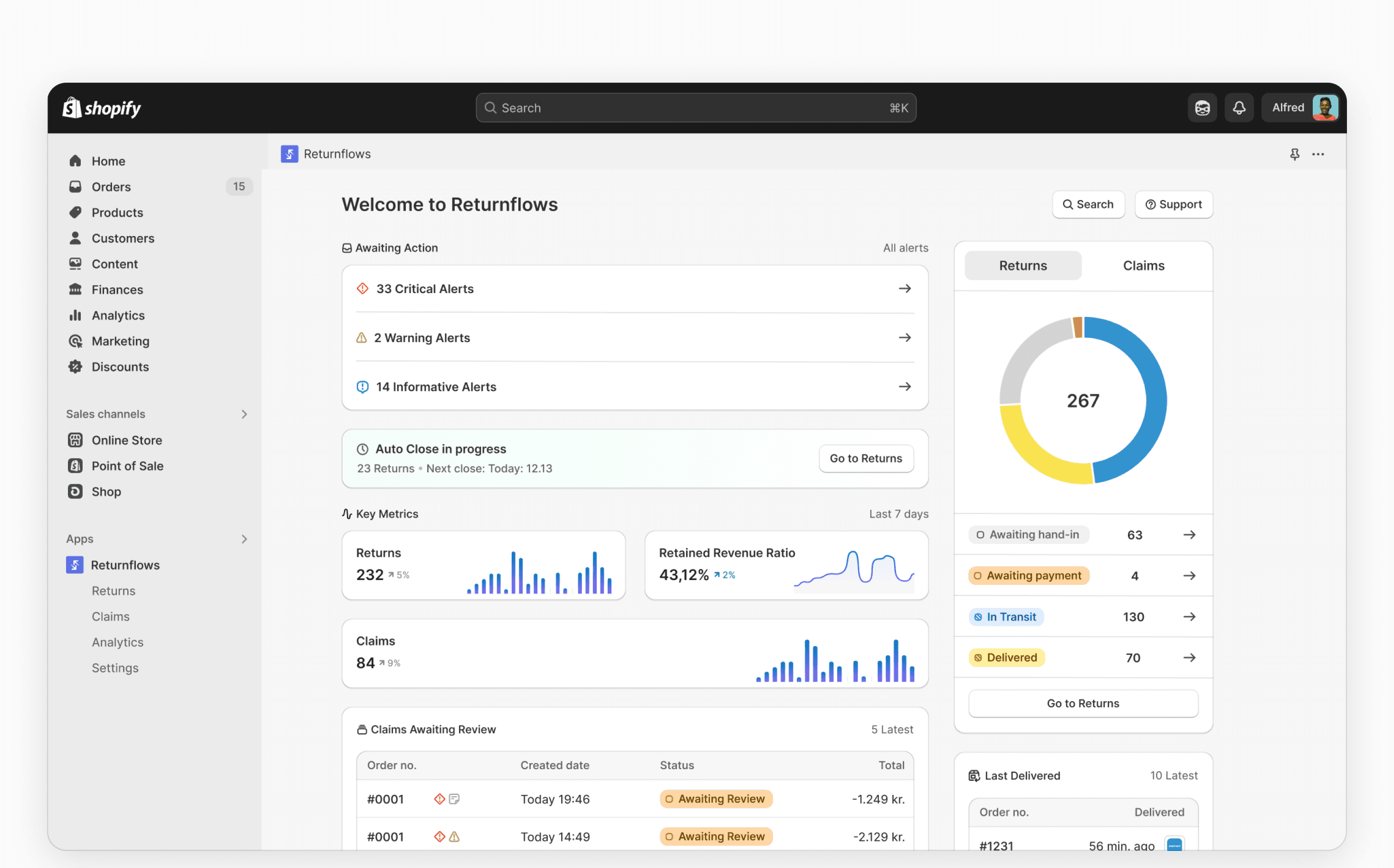Open the Claims metric card showing 84
The width and height of the screenshot is (1394, 868).
pyautogui.click(x=635, y=653)
